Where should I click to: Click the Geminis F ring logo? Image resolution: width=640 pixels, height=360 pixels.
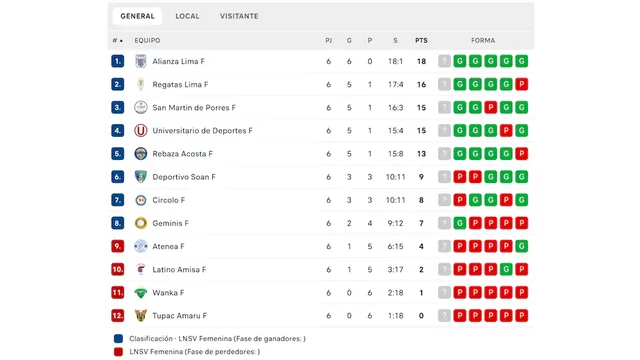[140, 223]
